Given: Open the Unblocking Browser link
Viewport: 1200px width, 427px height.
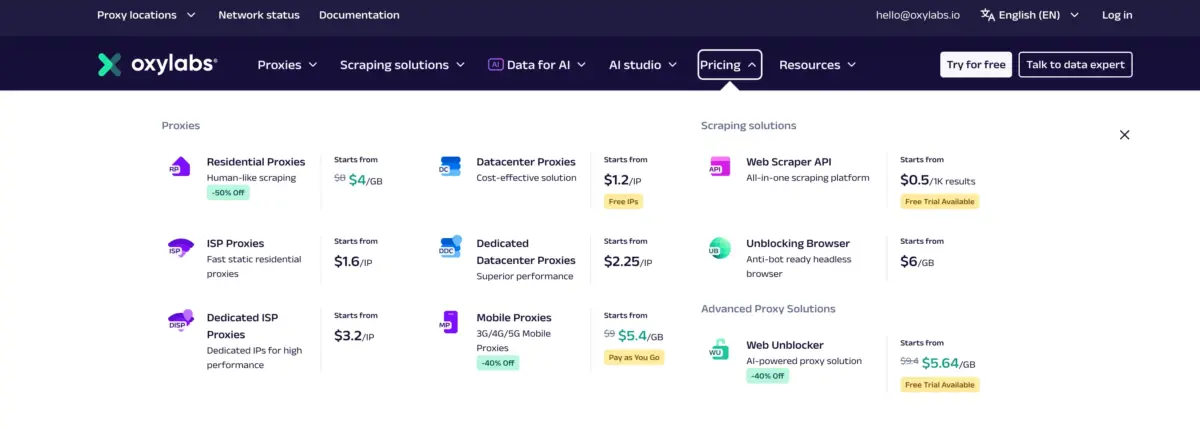Looking at the screenshot, I should tap(798, 243).
